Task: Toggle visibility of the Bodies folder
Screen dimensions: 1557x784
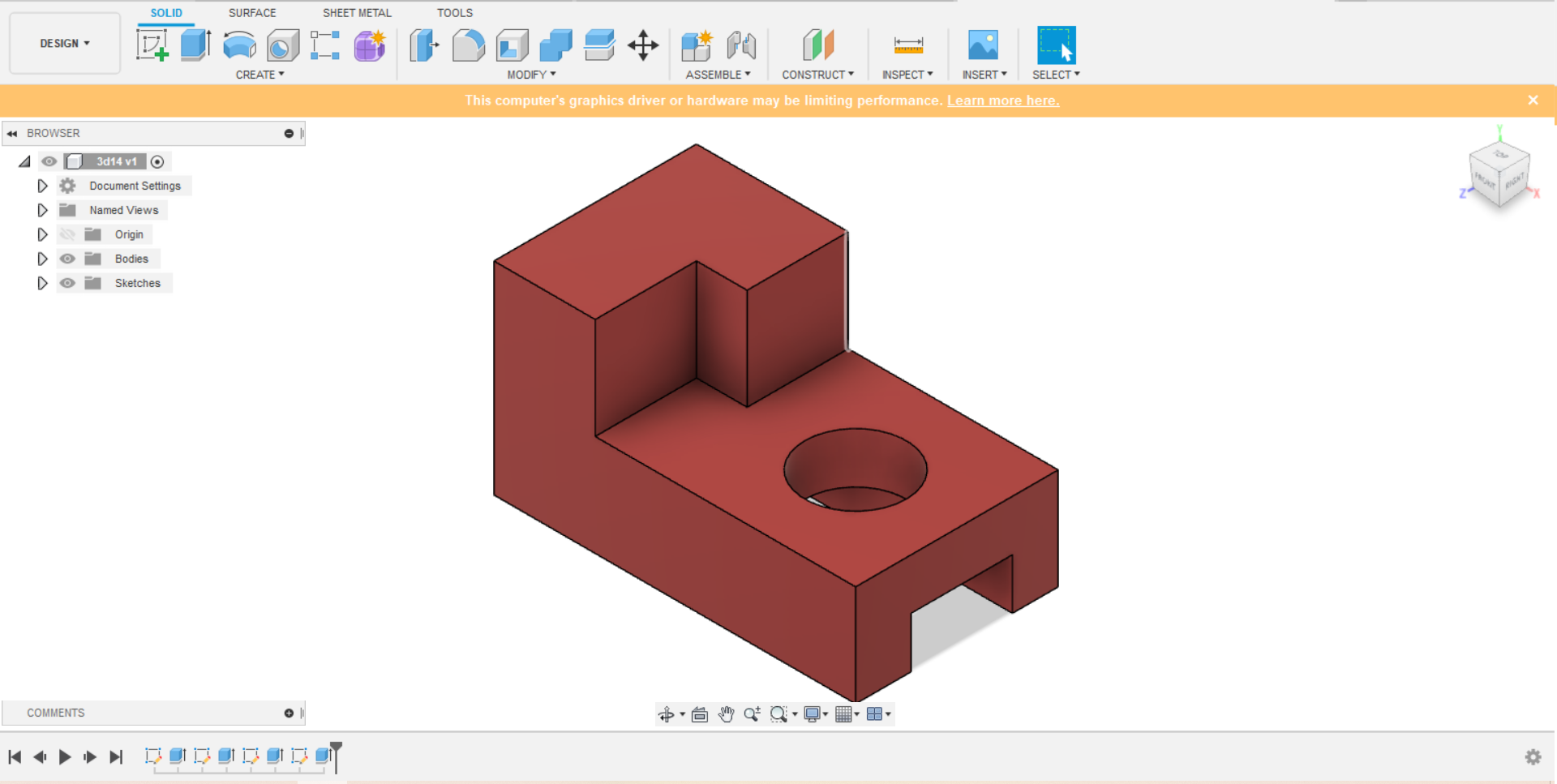Action: [67, 258]
